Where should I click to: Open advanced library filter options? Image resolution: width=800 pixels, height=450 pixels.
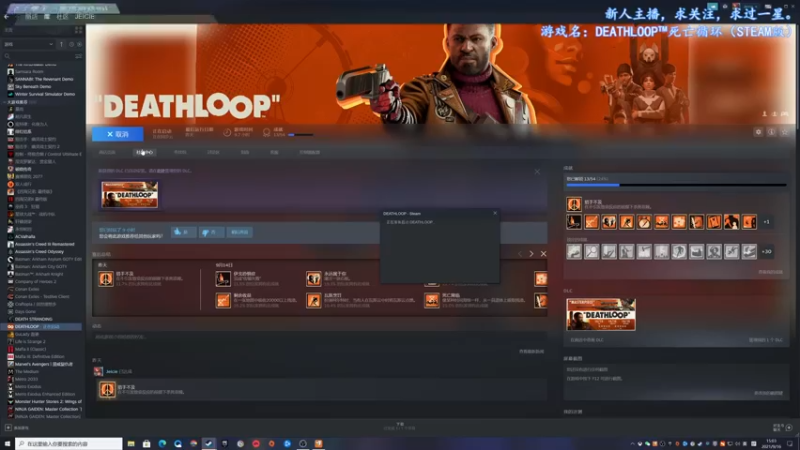[x=79, y=56]
